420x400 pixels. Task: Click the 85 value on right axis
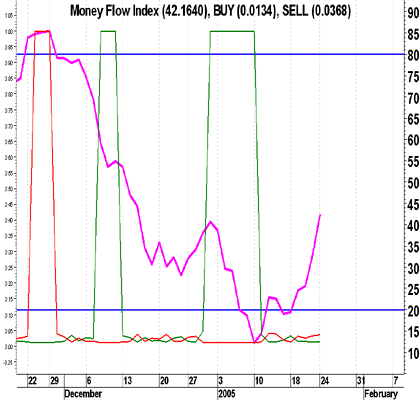413,34
